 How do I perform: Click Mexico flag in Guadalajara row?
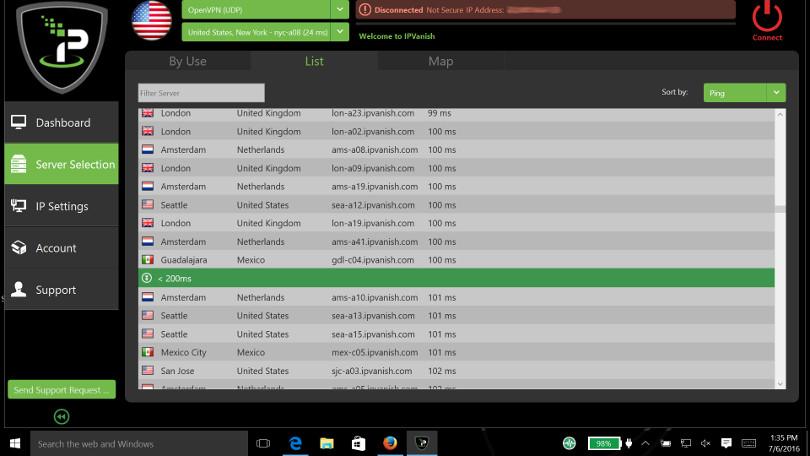(x=148, y=259)
